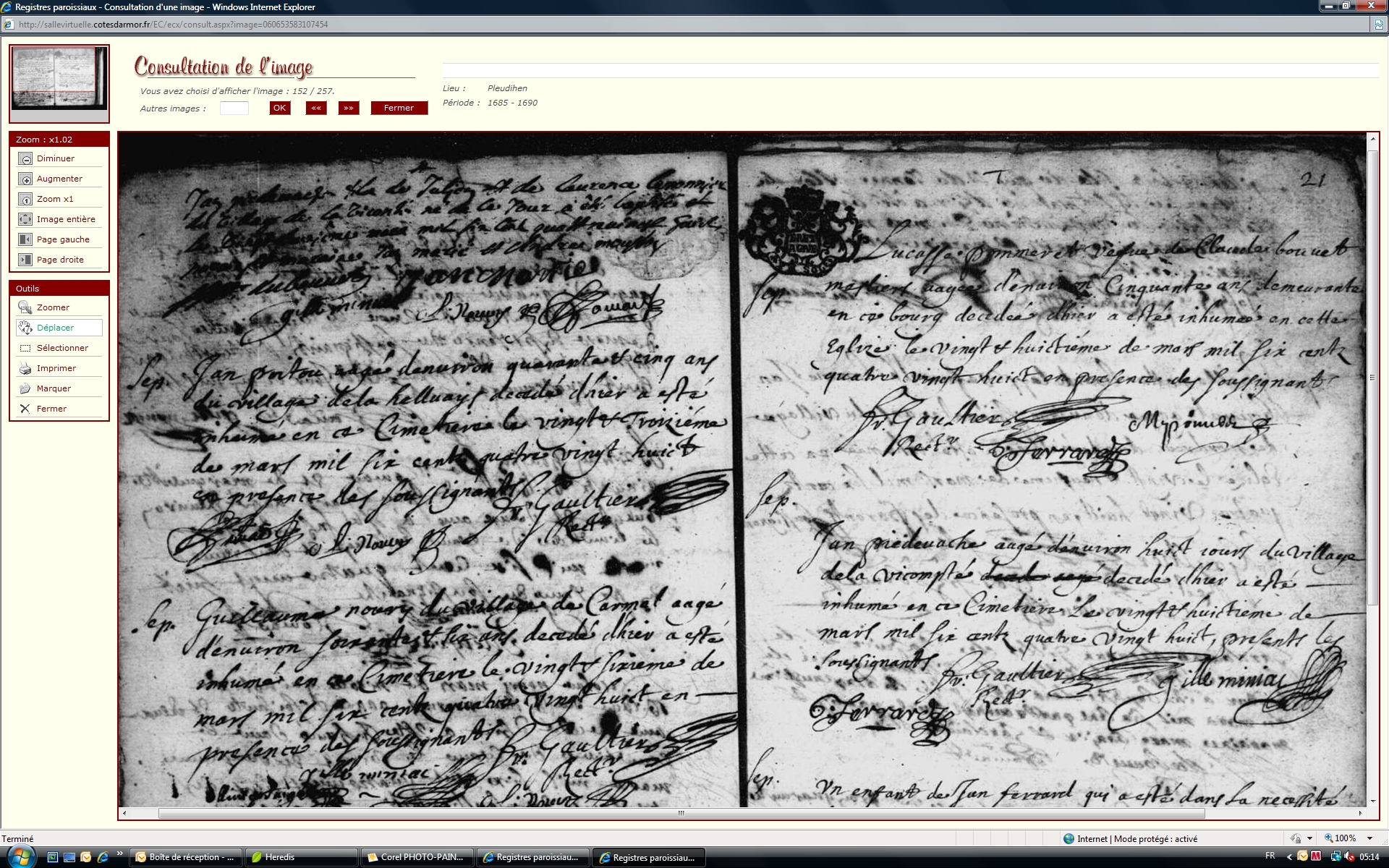
Task: Click the Diminuer zoom-out icon
Action: pyautogui.click(x=25, y=159)
